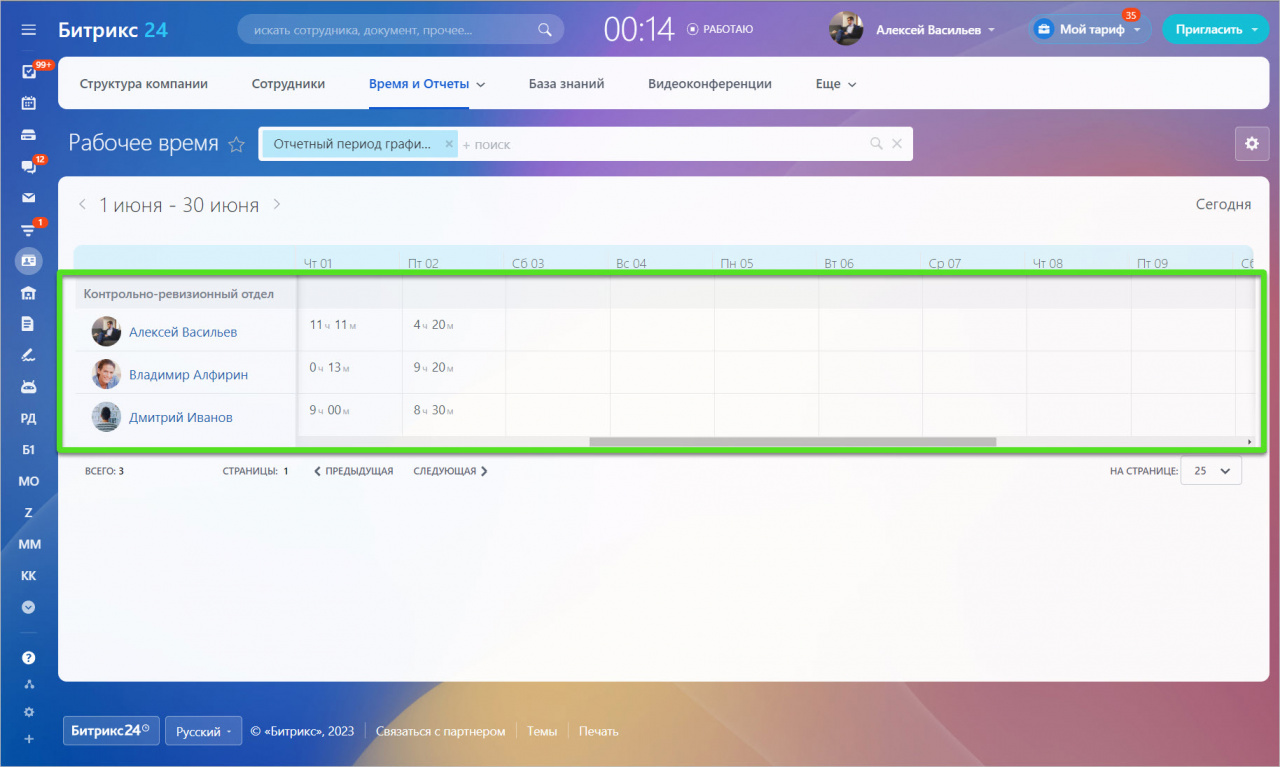Viewport: 1280px width, 767px height.
Task: Open the documents sidebar icon
Action: tap(28, 324)
